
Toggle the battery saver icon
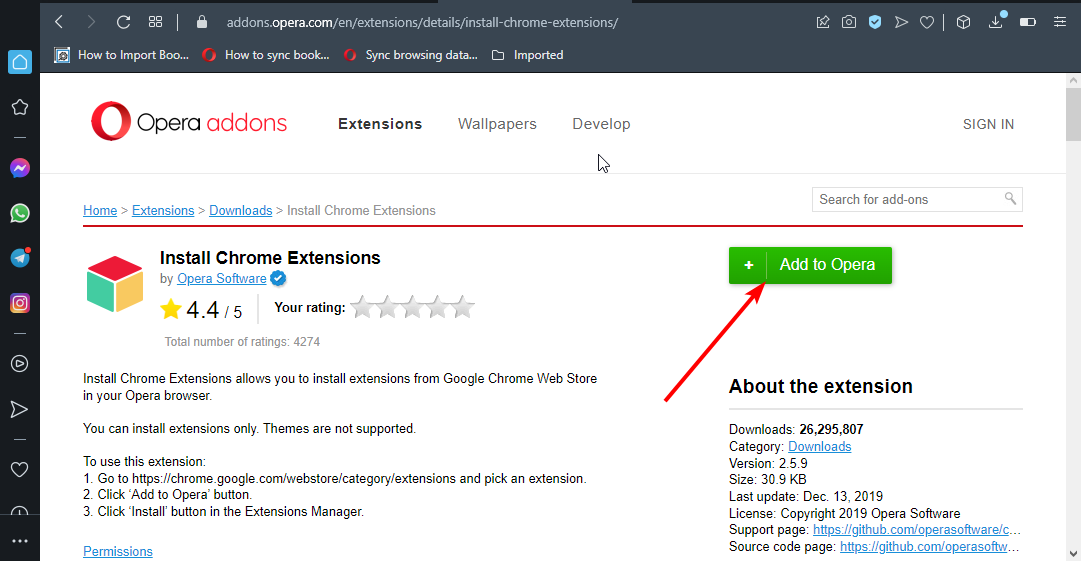point(1027,22)
